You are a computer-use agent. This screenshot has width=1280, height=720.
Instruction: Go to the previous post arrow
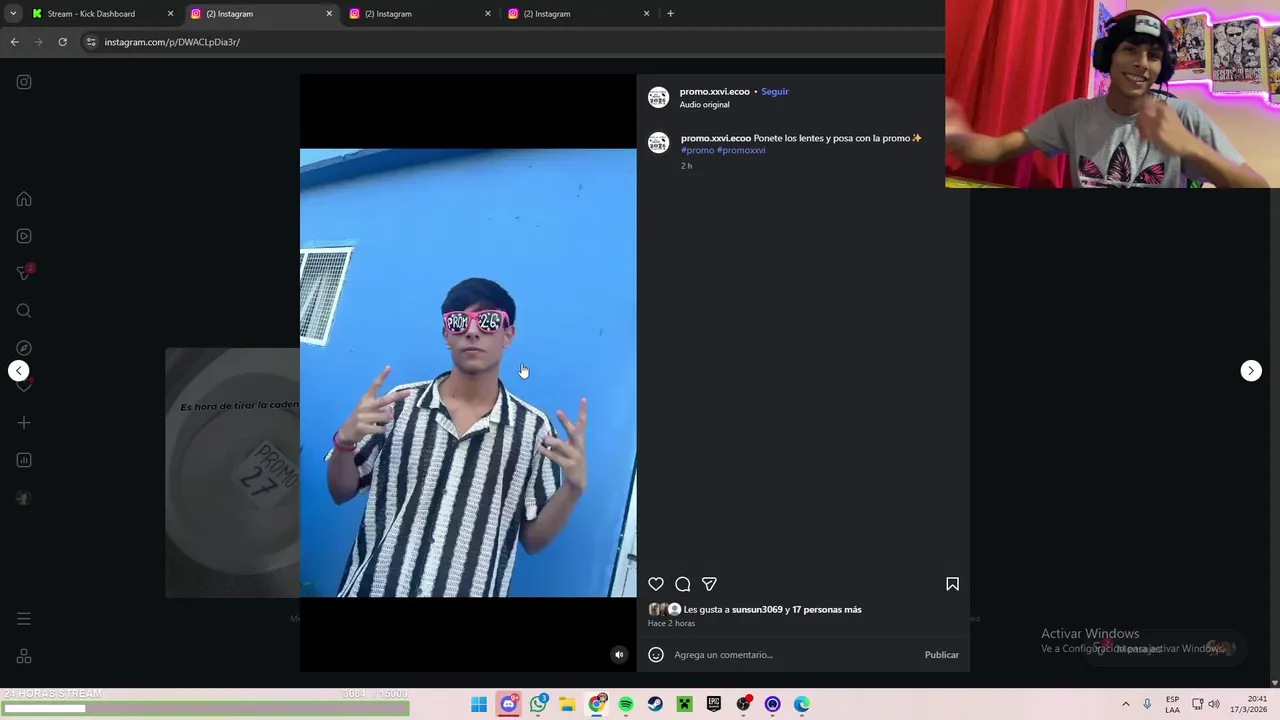[19, 371]
